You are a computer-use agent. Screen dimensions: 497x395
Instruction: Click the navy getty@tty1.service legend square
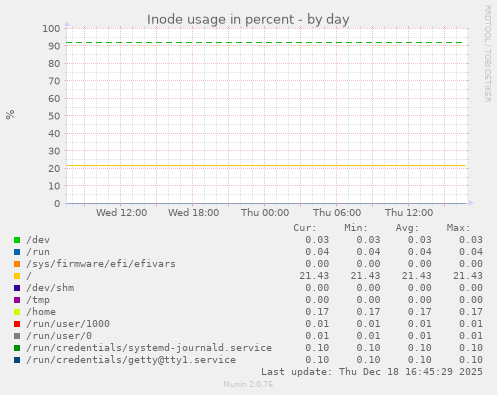point(17,360)
